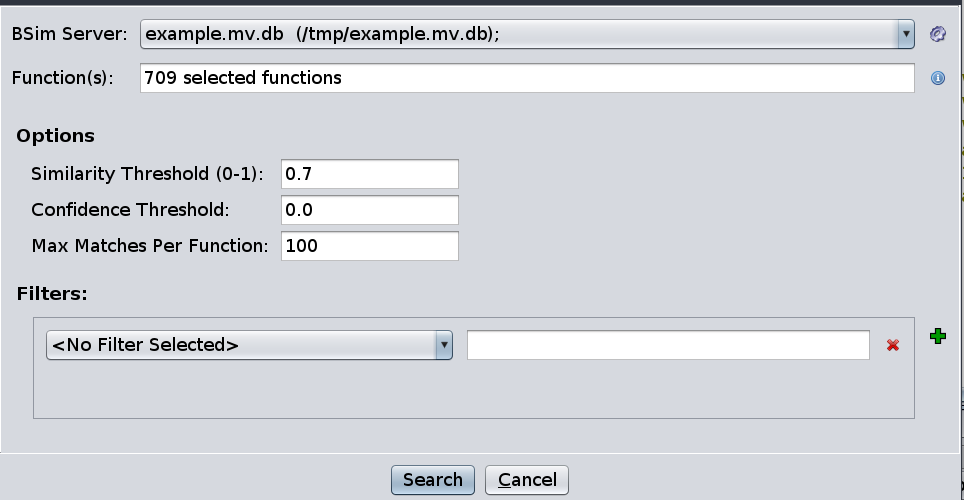Open the No Filter Selected dropdown
Viewport: 964px width, 500px height.
click(x=240, y=345)
